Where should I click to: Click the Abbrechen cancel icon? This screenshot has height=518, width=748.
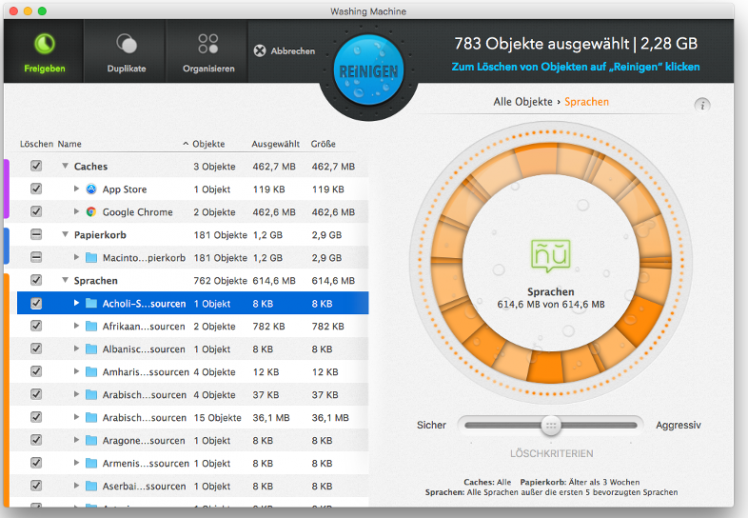pyautogui.click(x=260, y=51)
